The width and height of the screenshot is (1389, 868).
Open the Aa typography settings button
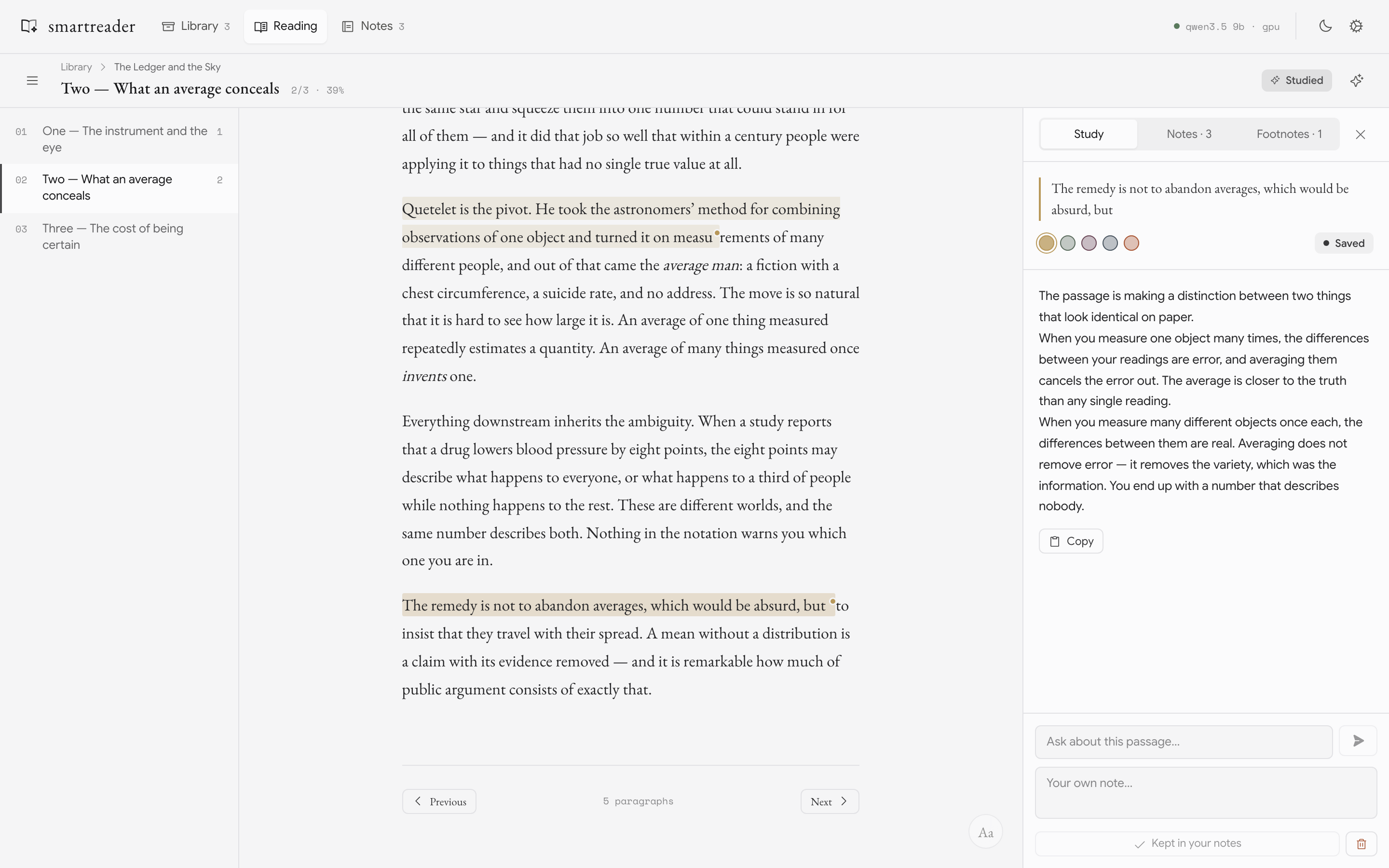(985, 832)
